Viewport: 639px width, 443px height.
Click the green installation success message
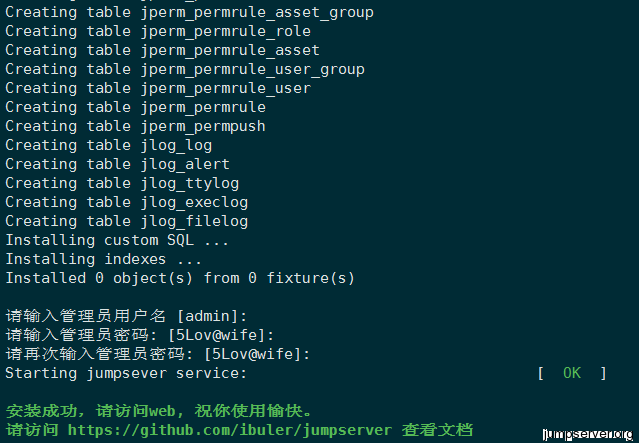[160, 411]
